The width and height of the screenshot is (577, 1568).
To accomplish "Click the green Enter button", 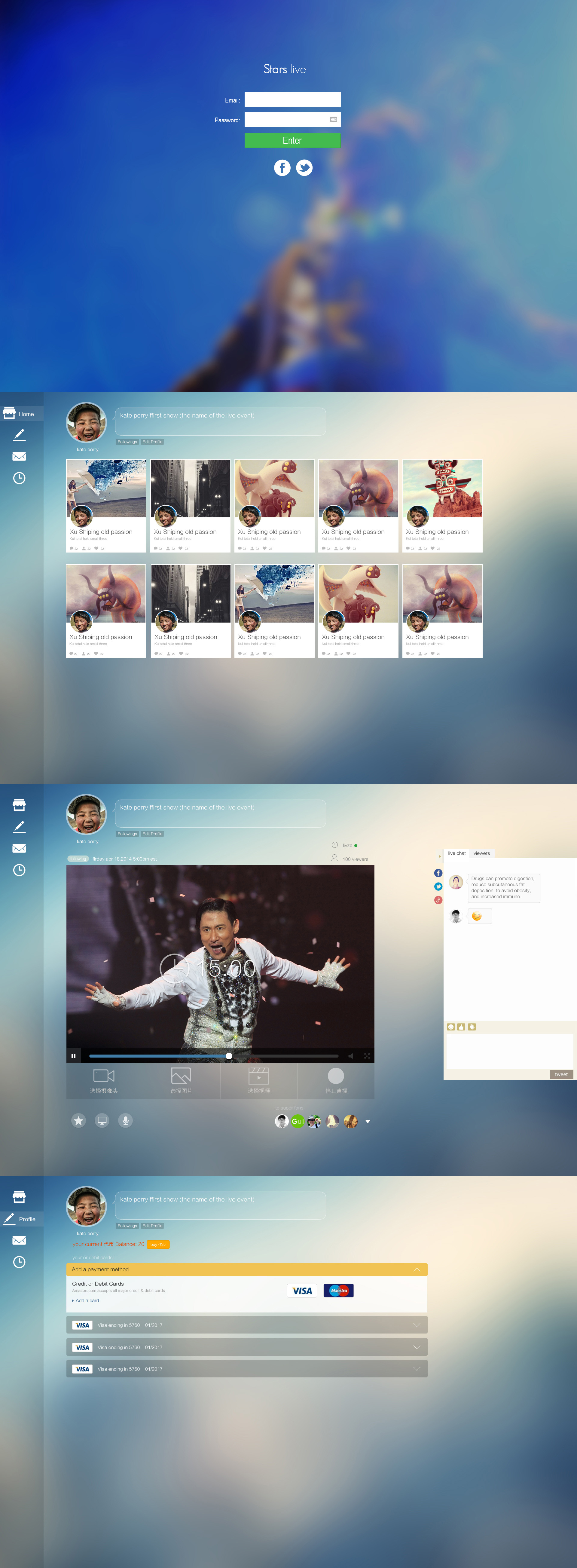I will (x=292, y=140).
